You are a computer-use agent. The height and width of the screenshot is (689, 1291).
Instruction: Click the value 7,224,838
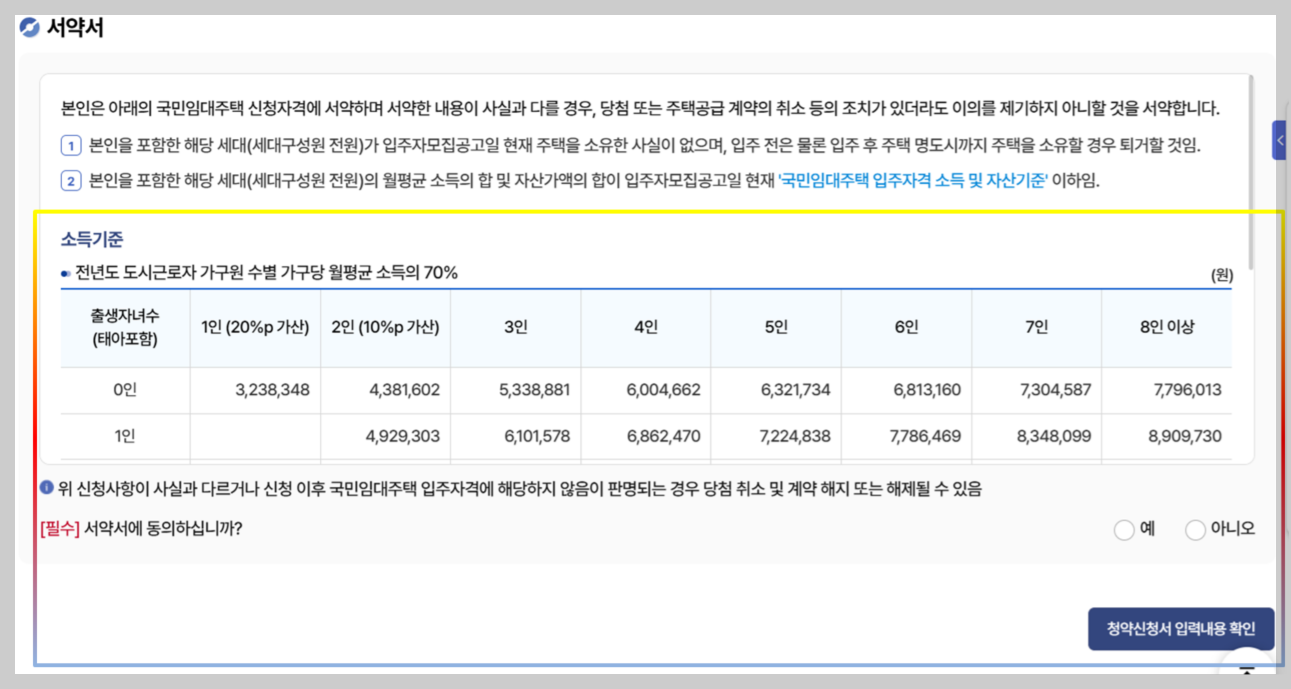(795, 437)
